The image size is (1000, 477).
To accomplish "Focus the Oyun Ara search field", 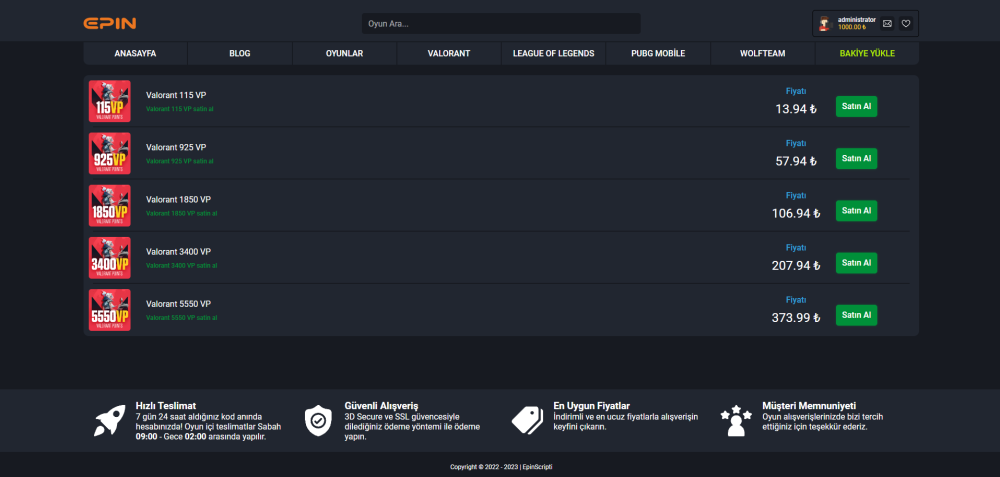I will coord(501,24).
